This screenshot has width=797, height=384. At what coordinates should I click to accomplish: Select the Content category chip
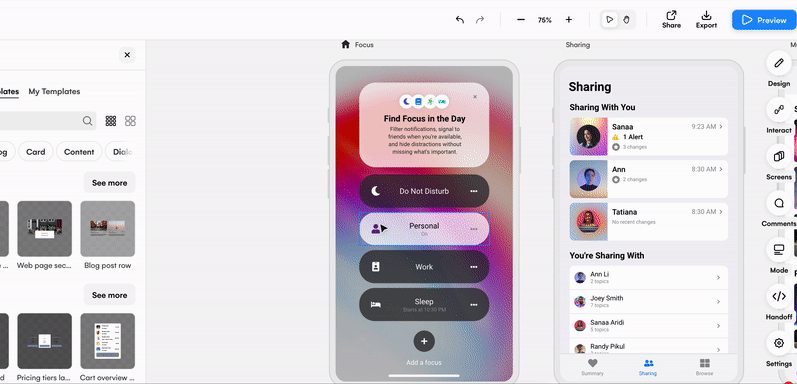(79, 152)
